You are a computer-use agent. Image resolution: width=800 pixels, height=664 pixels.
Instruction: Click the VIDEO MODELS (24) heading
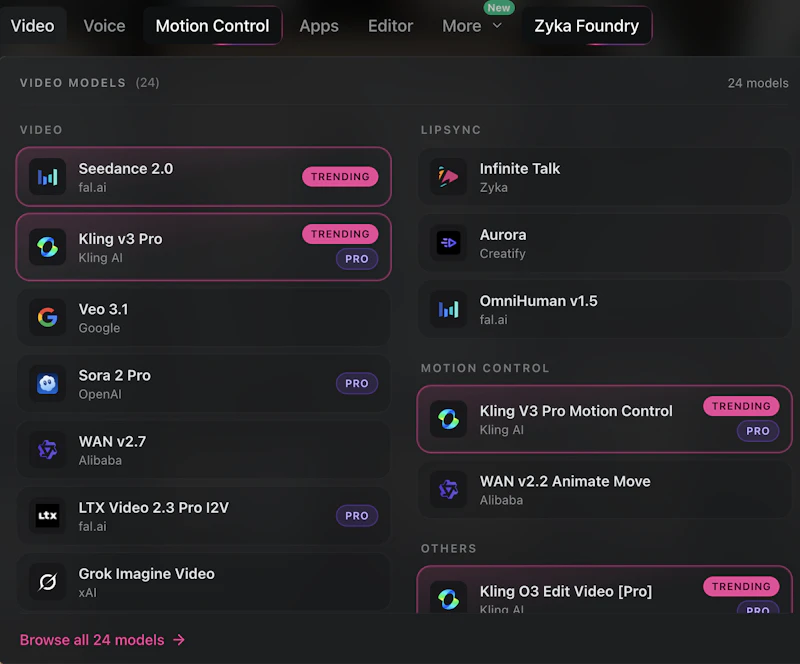click(x=89, y=83)
